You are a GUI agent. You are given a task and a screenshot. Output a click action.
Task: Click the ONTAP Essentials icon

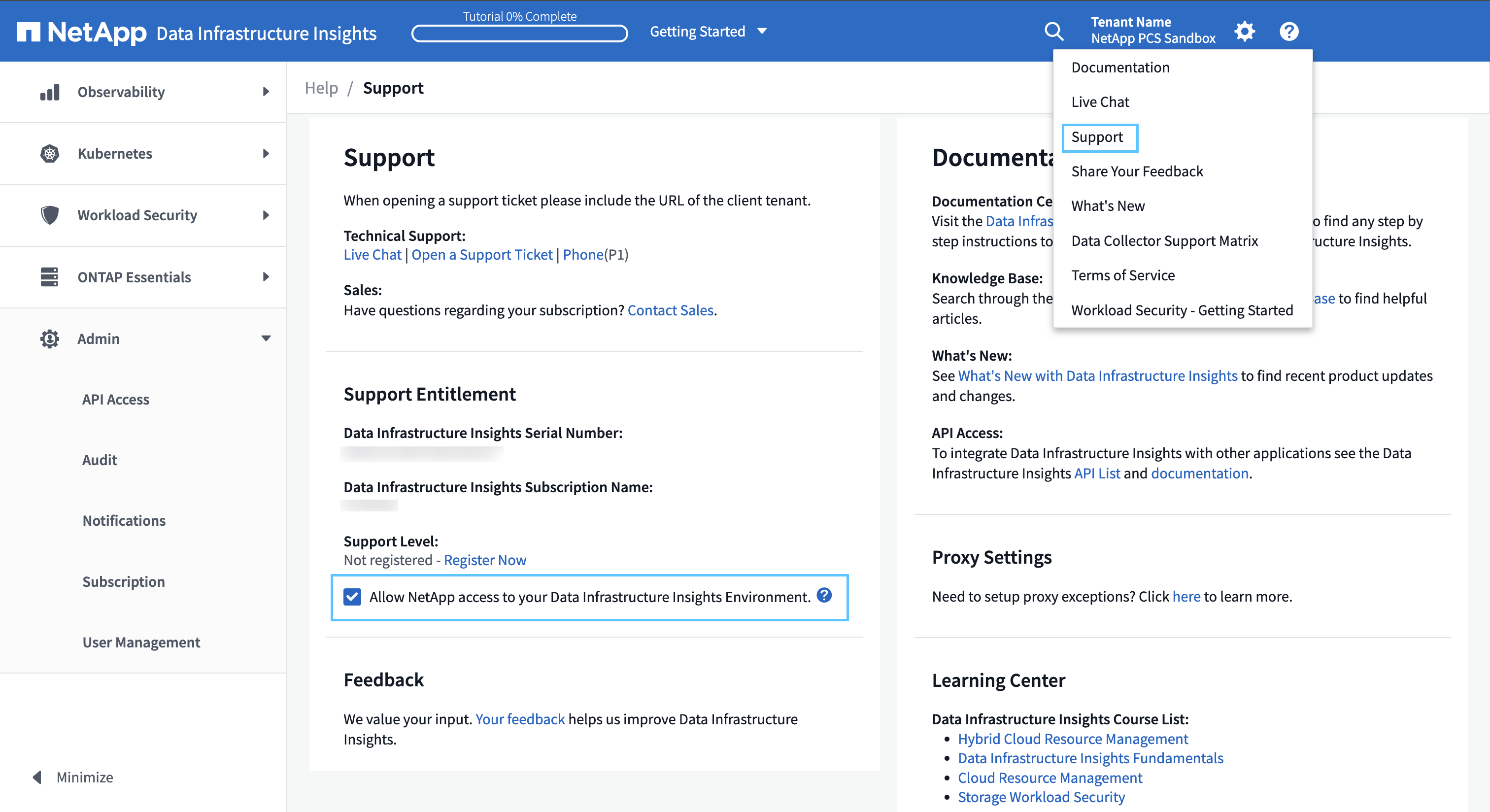pos(47,276)
